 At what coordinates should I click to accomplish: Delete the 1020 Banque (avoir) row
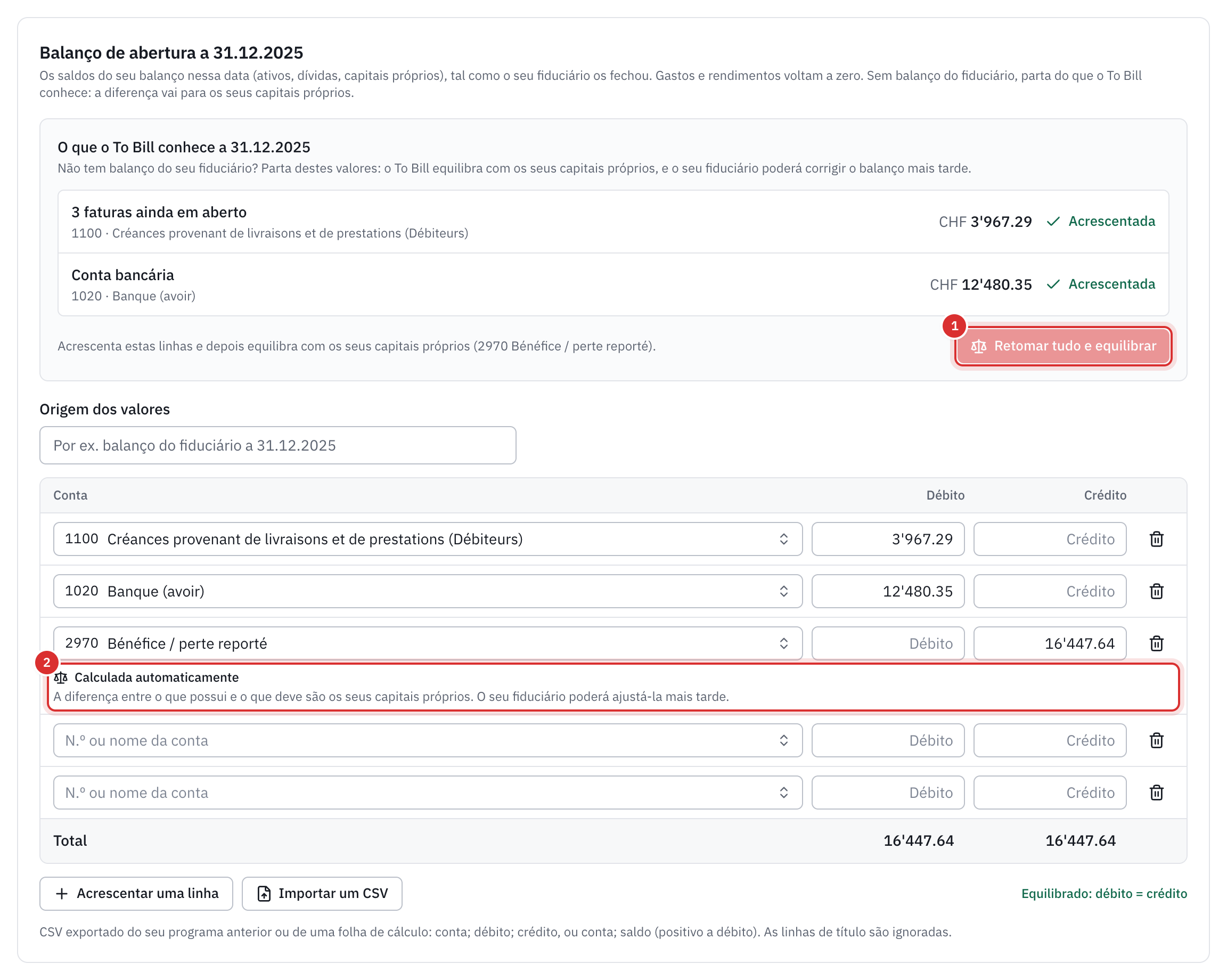(x=1156, y=591)
